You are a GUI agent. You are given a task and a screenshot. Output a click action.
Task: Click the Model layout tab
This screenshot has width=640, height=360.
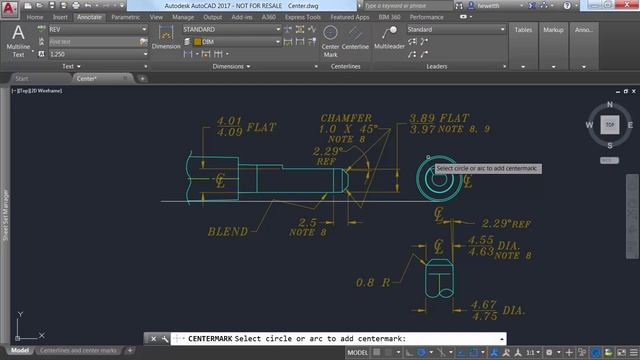(20, 351)
